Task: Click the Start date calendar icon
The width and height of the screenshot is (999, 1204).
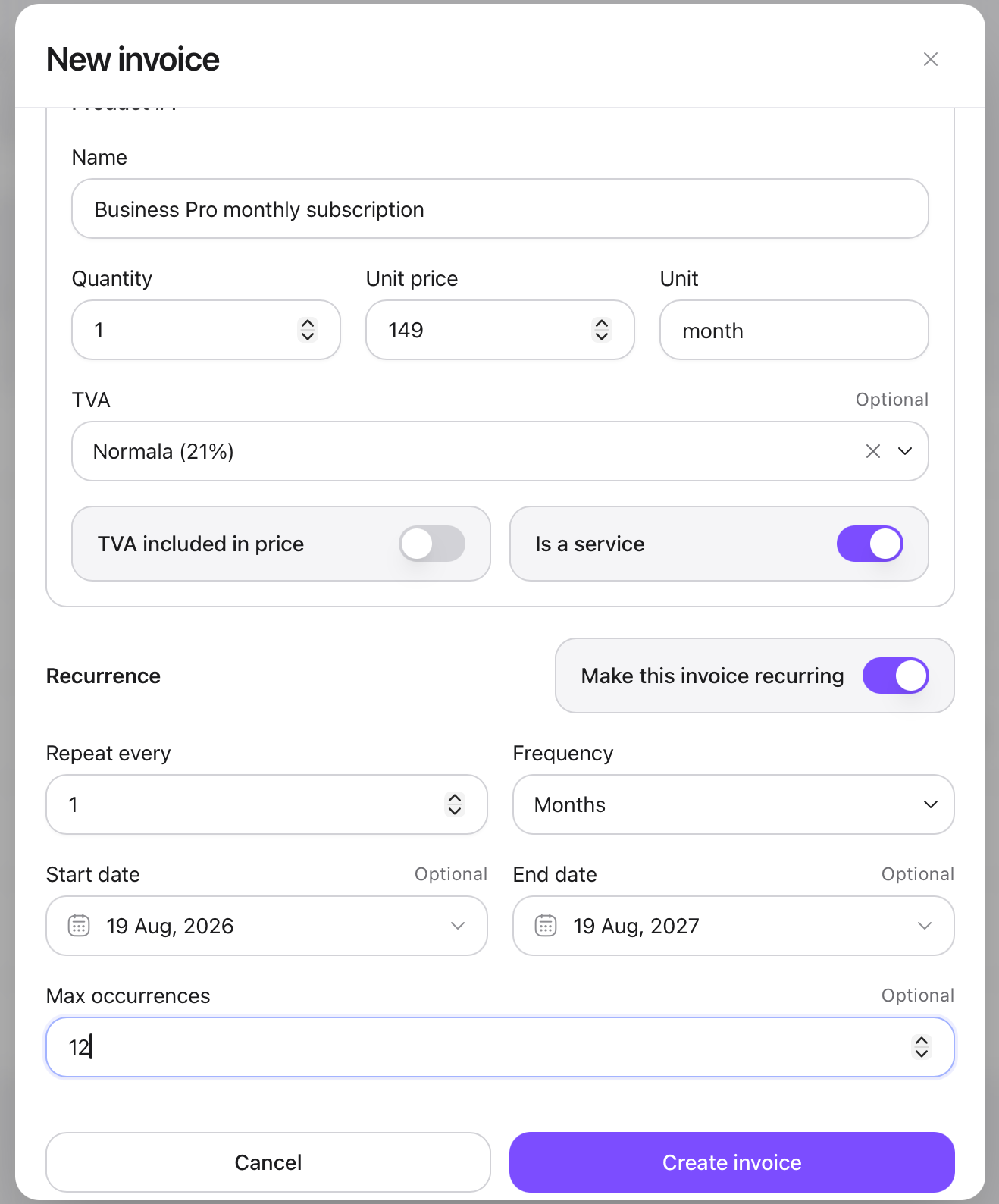Action: (79, 926)
